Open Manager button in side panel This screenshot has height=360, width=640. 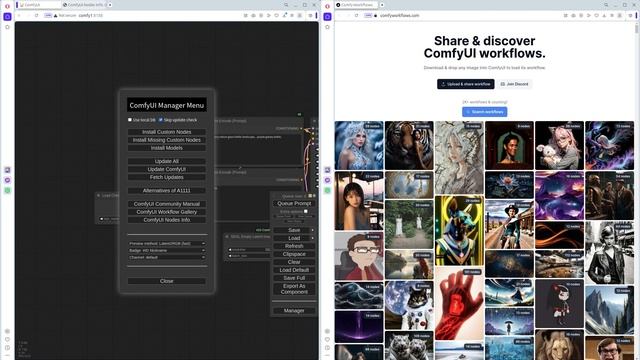click(294, 311)
